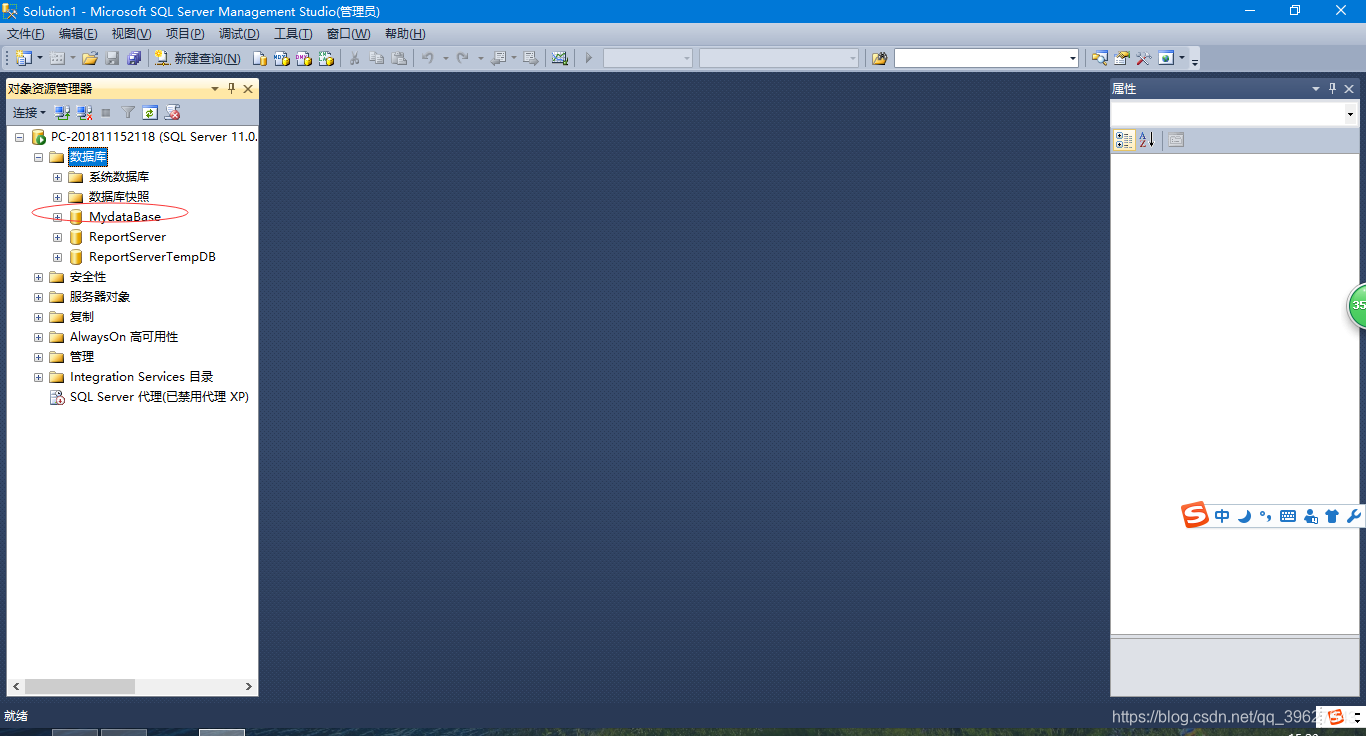Click the Open File folder icon
The height and width of the screenshot is (736, 1366).
90,58
